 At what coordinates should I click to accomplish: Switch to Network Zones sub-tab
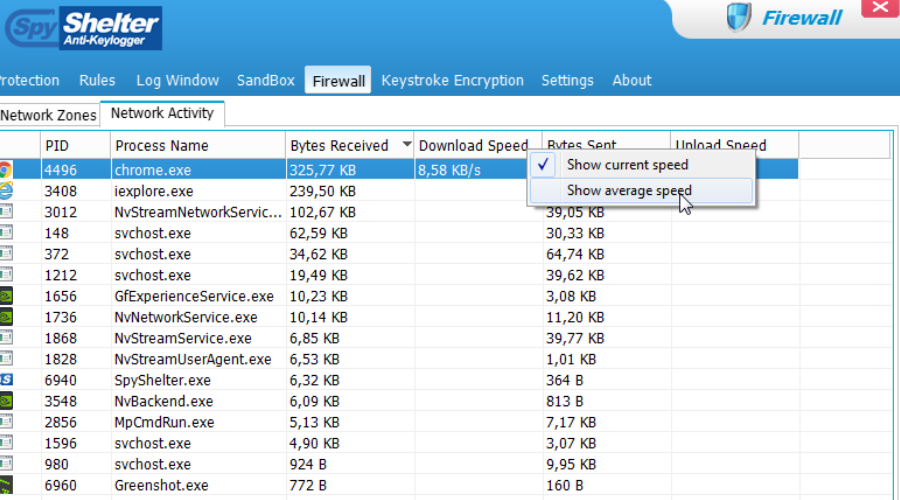(x=49, y=115)
